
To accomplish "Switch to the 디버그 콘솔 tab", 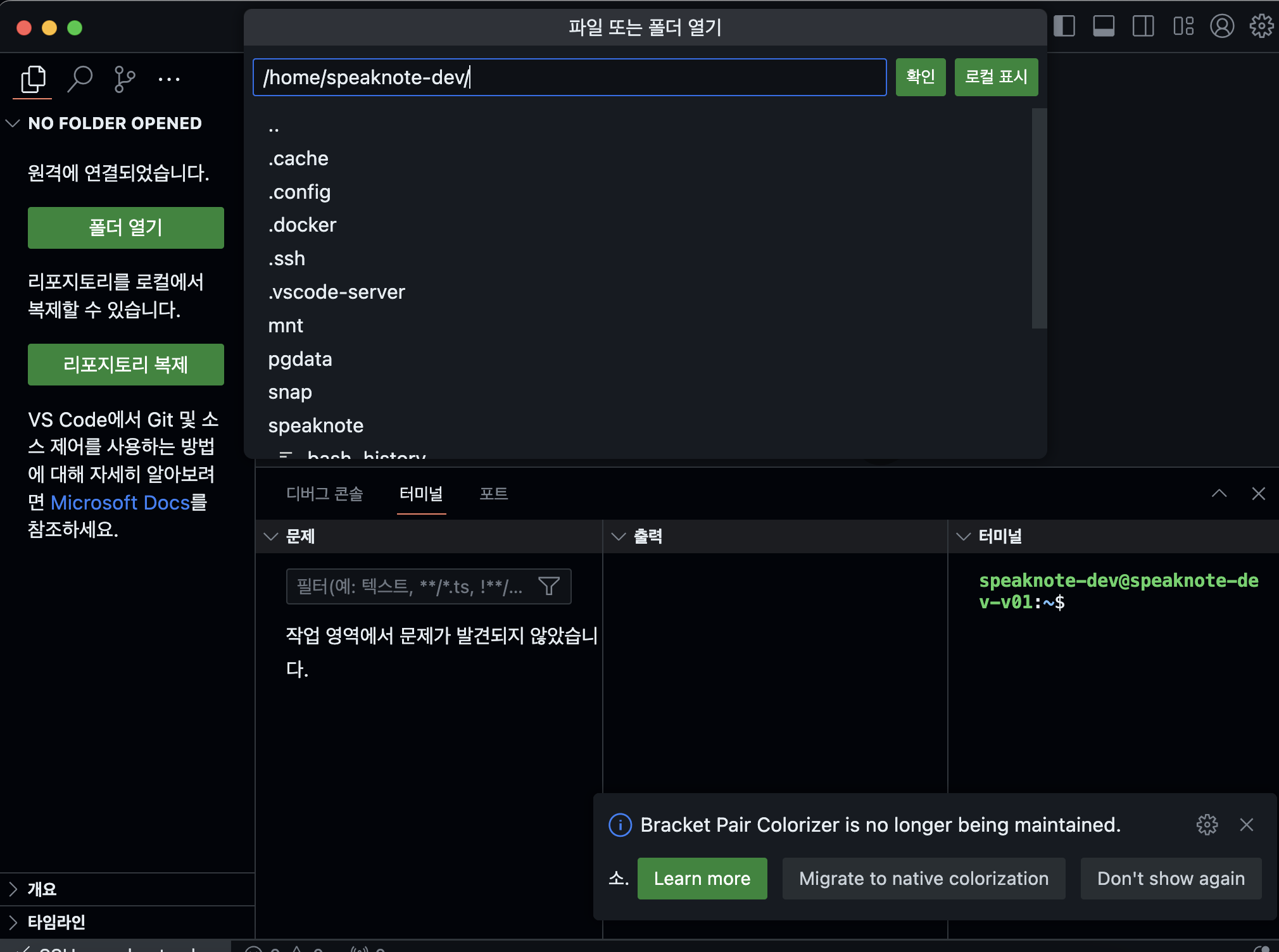I will tap(324, 494).
